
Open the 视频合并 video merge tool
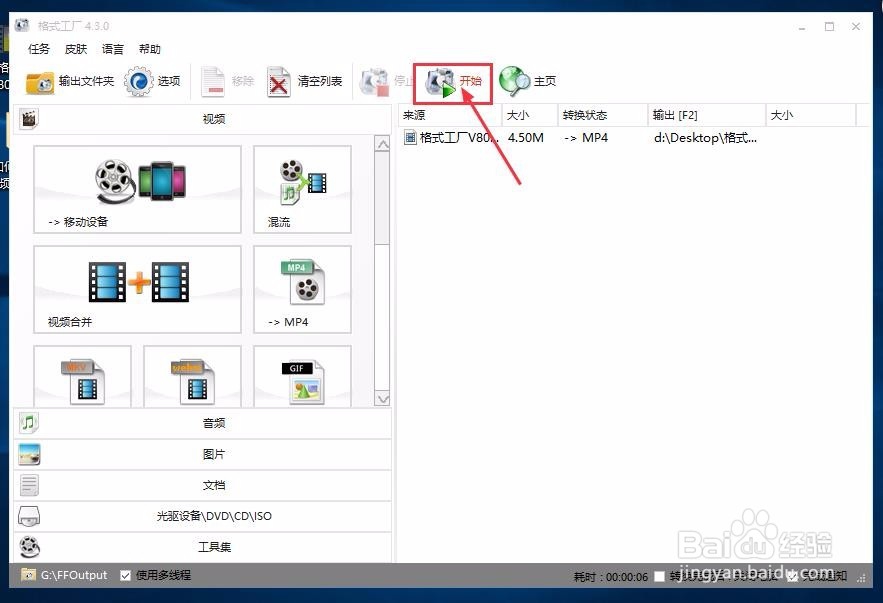(x=137, y=289)
